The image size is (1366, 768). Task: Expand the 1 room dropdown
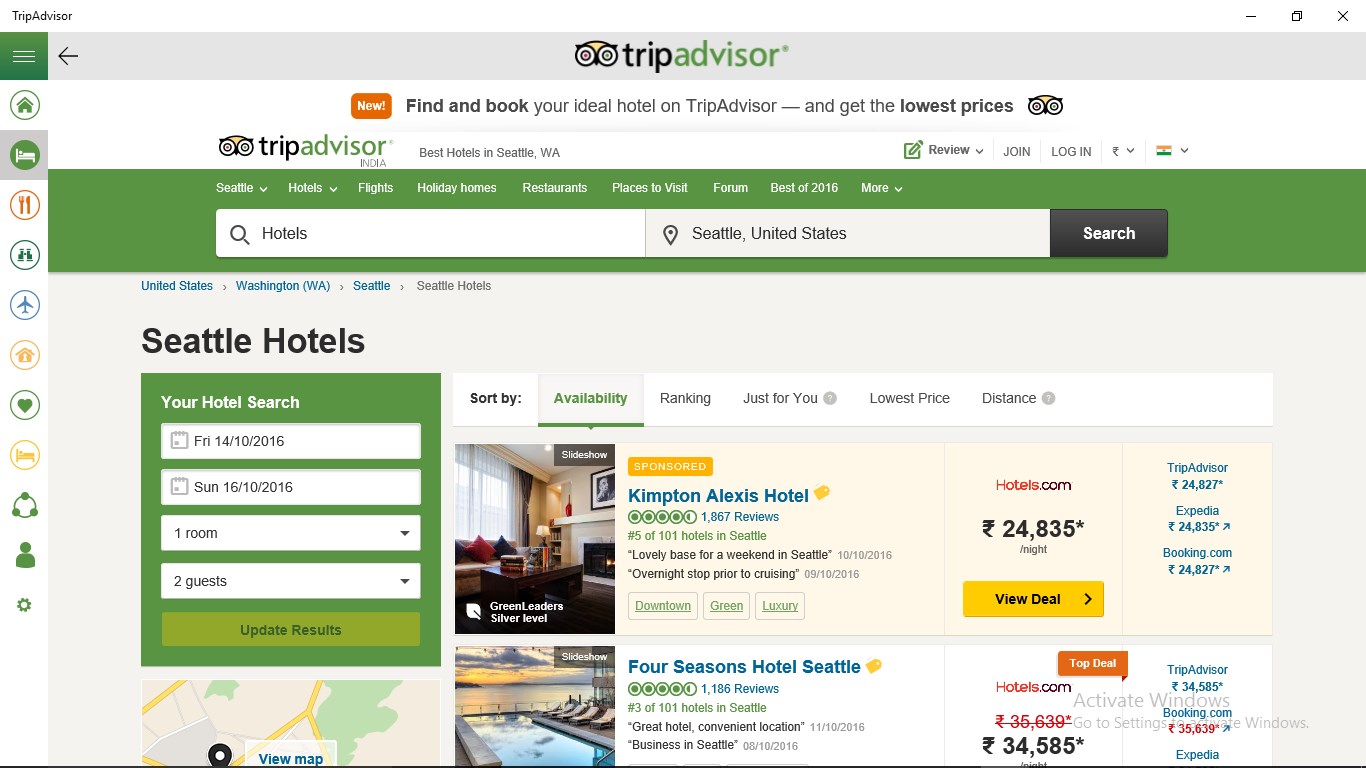click(x=291, y=533)
